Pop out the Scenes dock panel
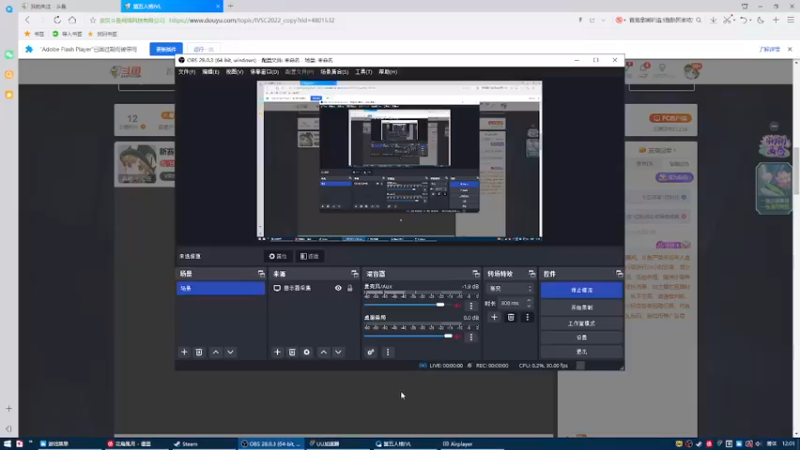800x450 pixels. tap(261, 274)
